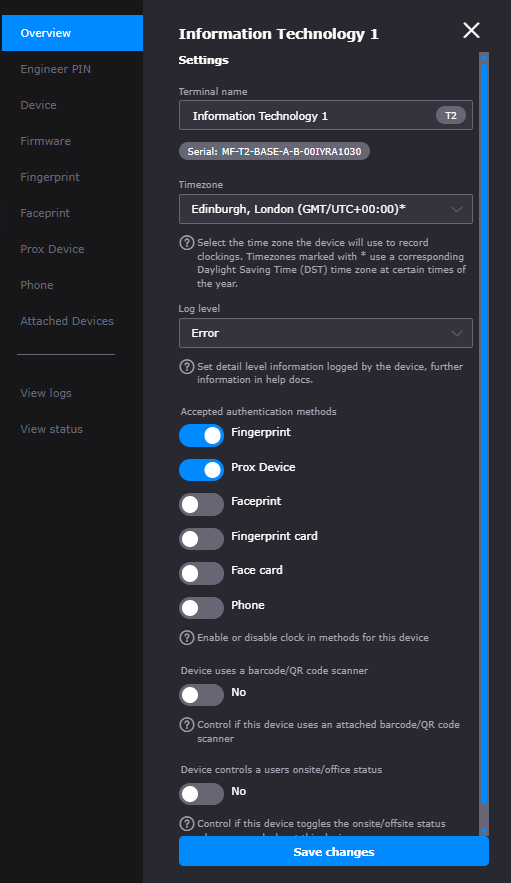Click the onsite/offsite status help icon
This screenshot has width=511, height=883.
[186, 824]
